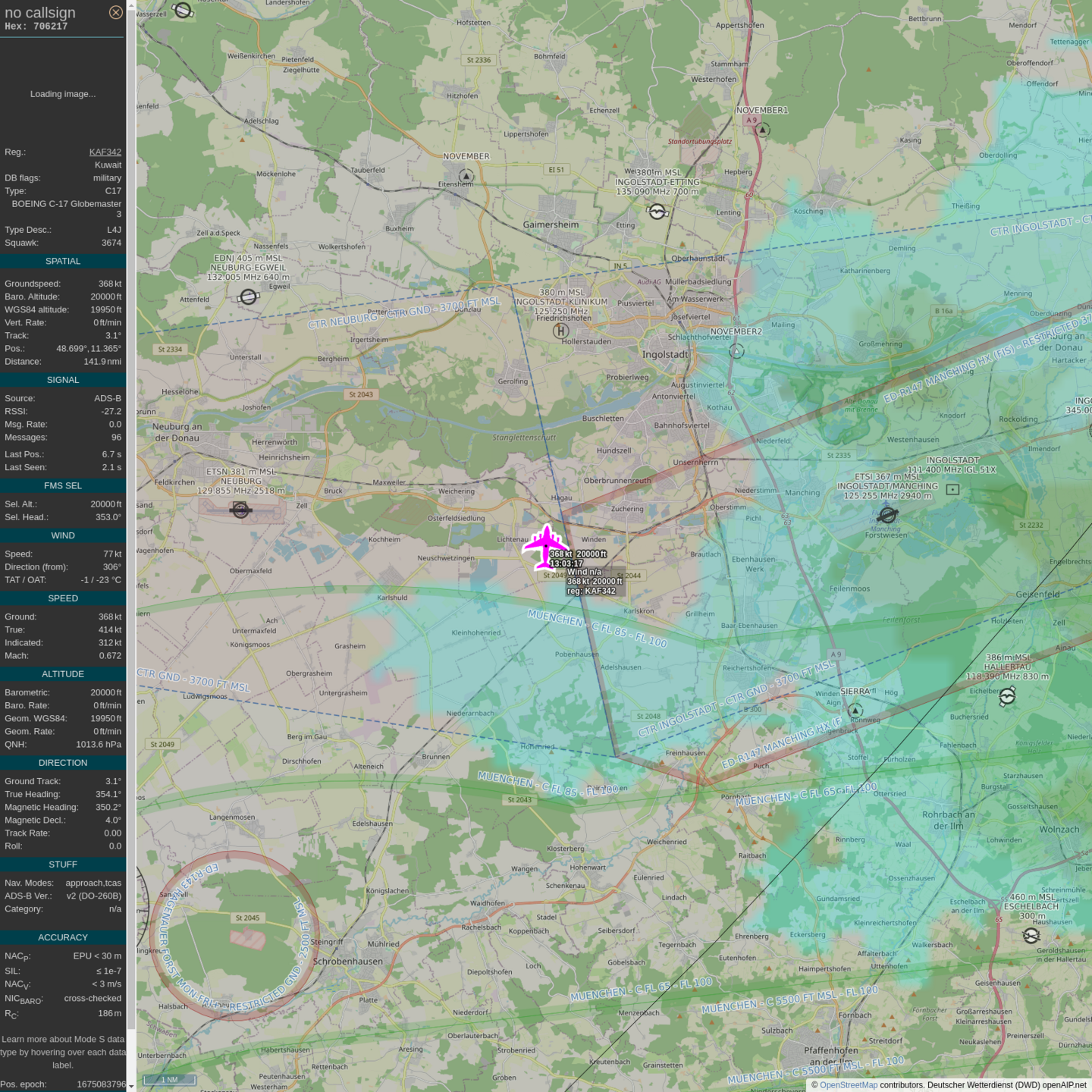
Task: Select the NOVEMBER reporting point triangle
Action: [466, 177]
